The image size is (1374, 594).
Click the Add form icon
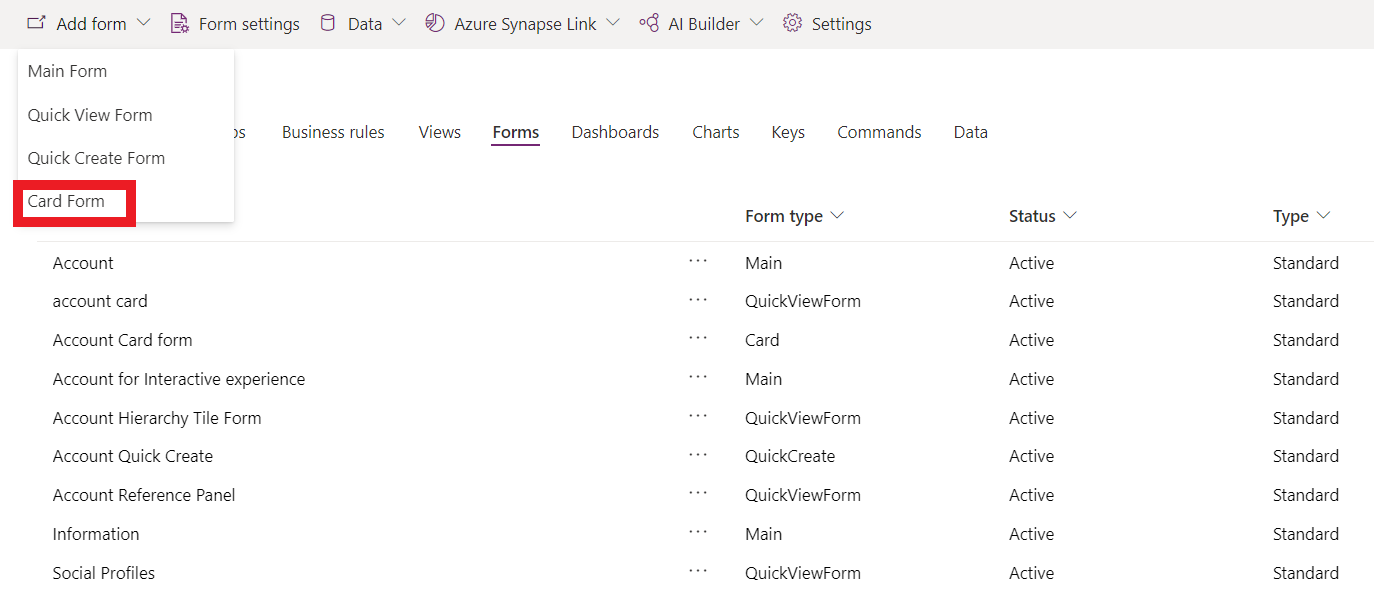point(36,23)
